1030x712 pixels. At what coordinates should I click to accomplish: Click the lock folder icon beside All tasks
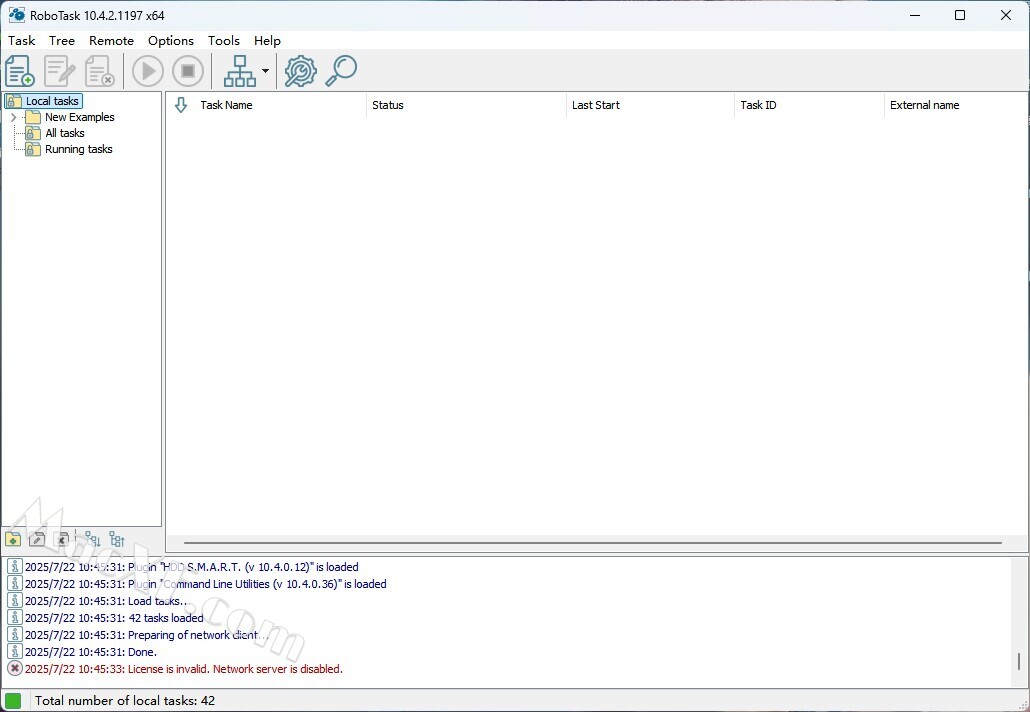[33, 133]
